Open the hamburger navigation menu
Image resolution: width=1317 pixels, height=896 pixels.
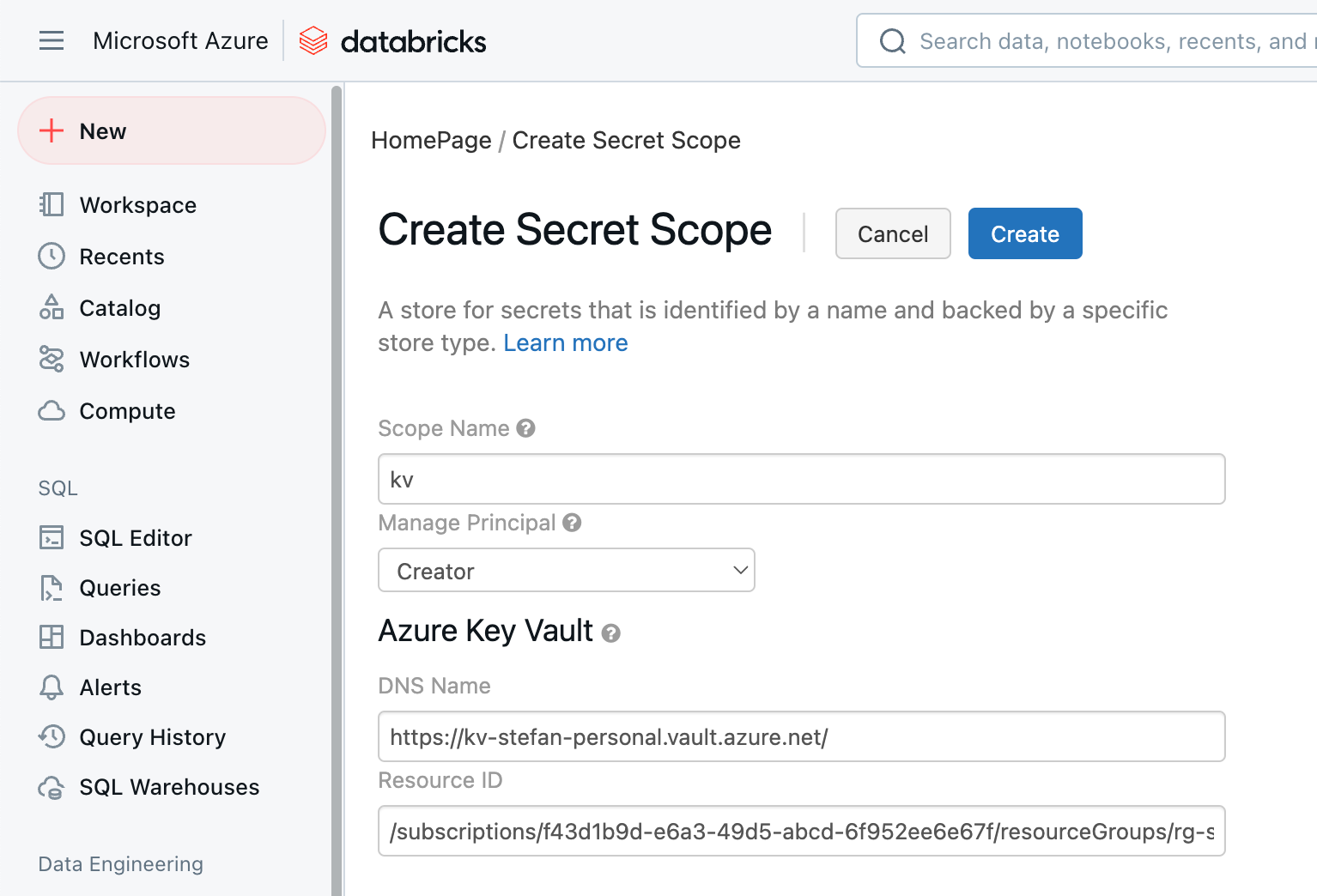pos(52,40)
